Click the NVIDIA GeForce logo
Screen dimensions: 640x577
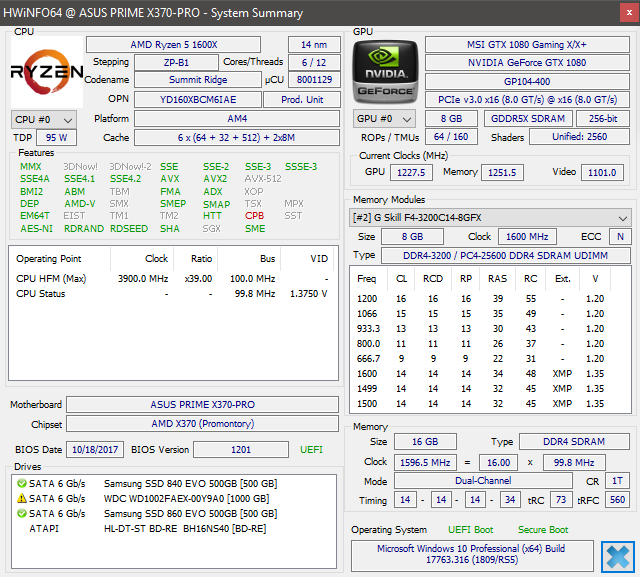click(x=385, y=72)
